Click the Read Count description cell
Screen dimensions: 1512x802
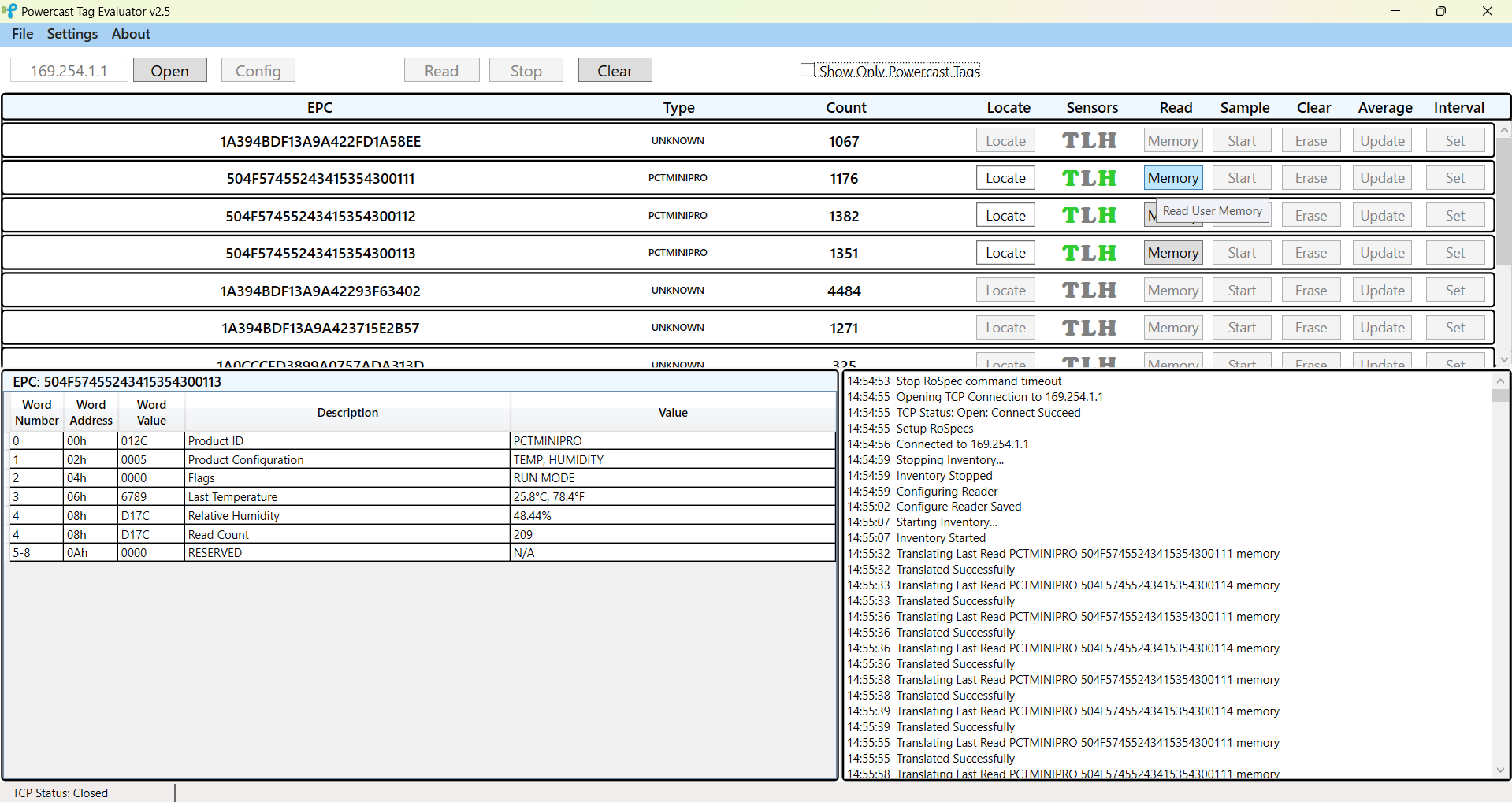coord(347,534)
